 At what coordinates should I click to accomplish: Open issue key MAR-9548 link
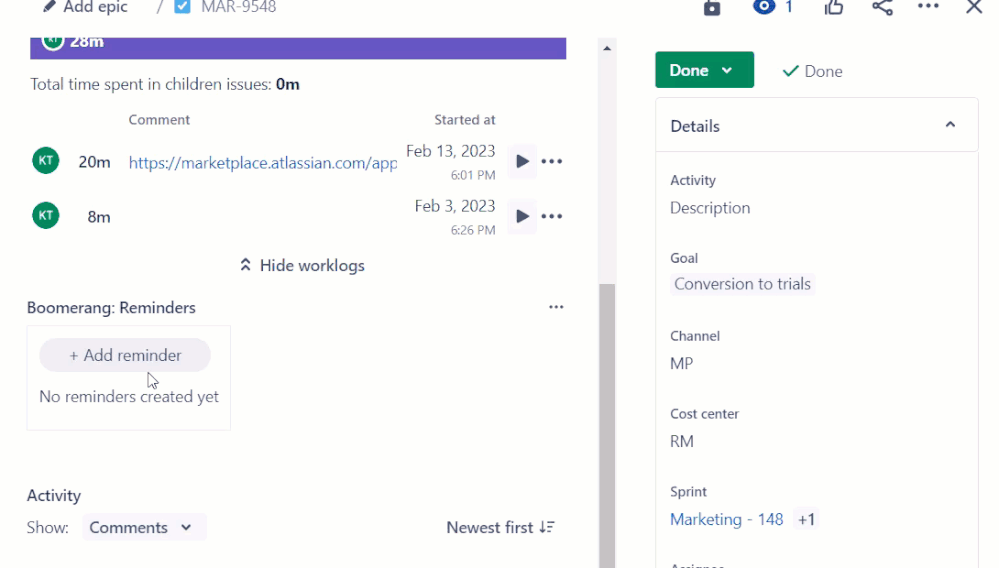click(x=238, y=7)
